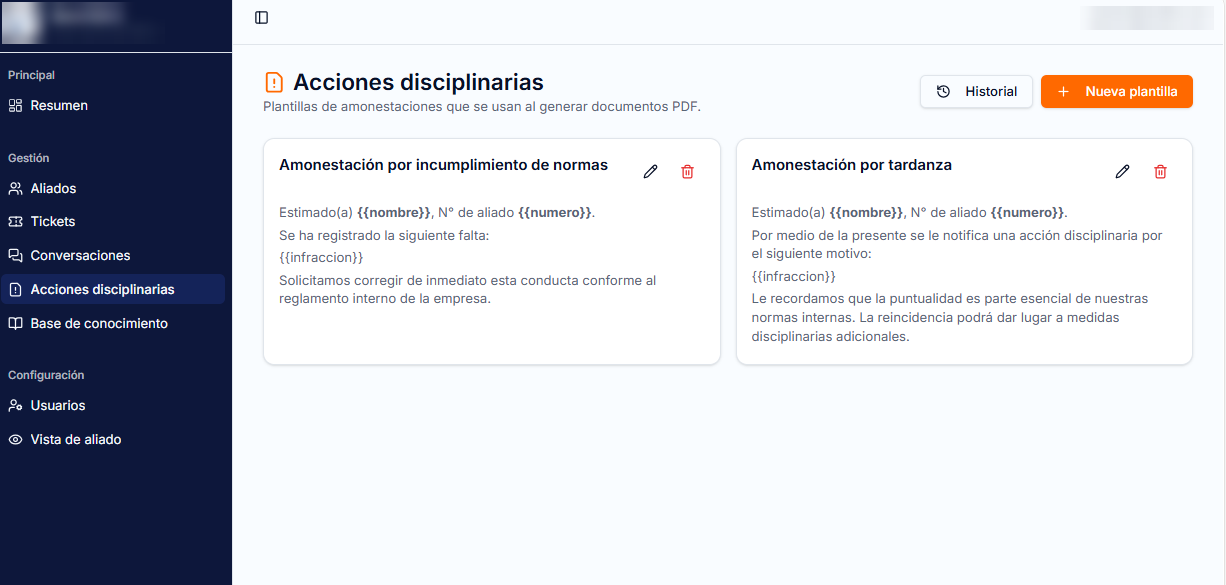Viewport: 1226px width, 585px height.
Task: Click the Configuración section label
Action: [46, 375]
